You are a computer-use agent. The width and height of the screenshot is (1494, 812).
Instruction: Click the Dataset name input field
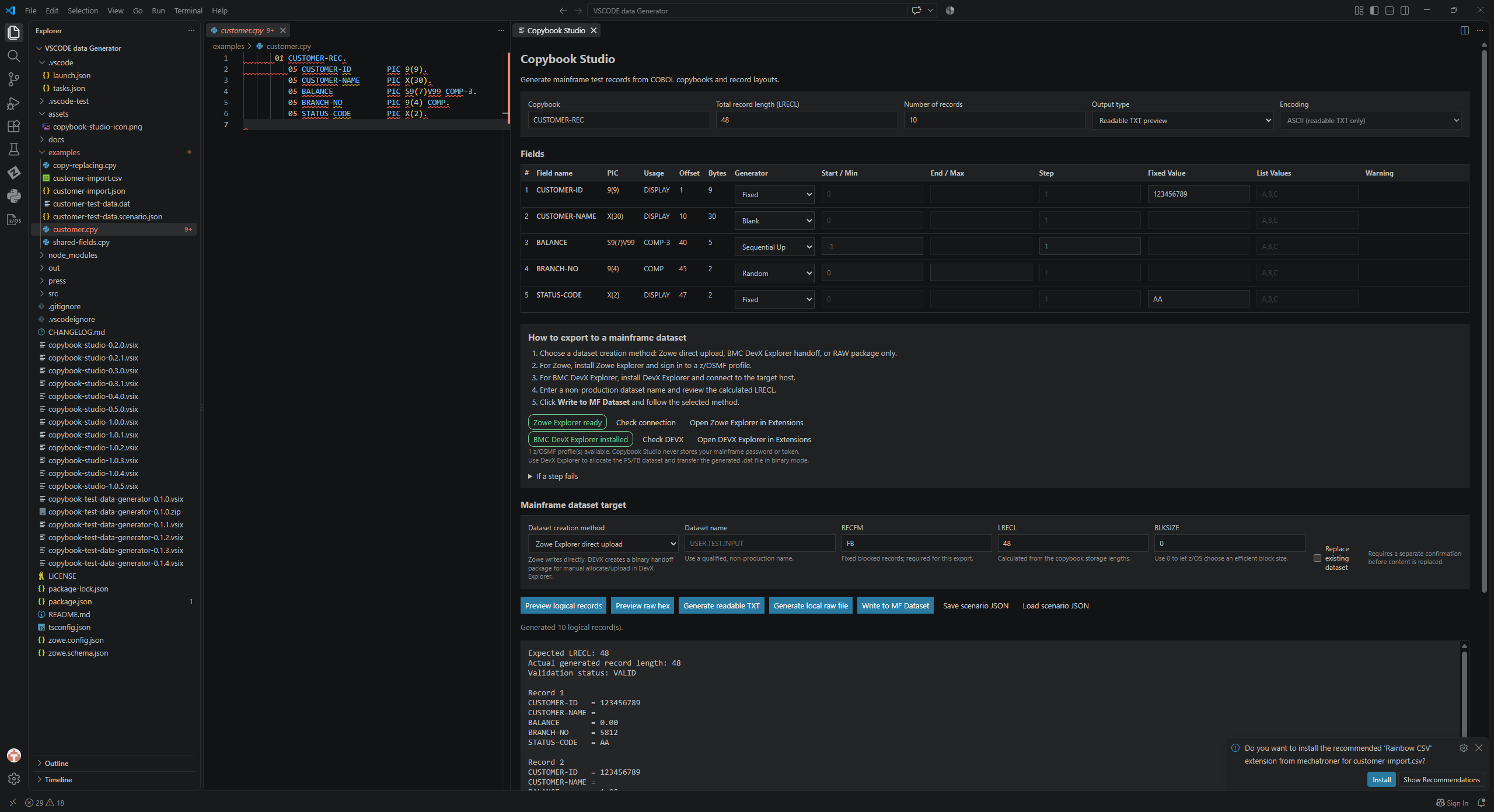[760, 544]
